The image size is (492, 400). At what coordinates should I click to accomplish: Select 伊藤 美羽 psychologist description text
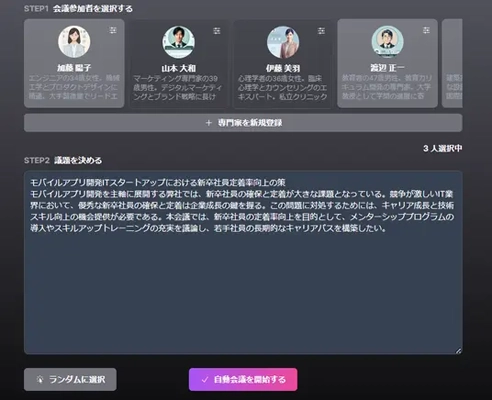click(283, 88)
